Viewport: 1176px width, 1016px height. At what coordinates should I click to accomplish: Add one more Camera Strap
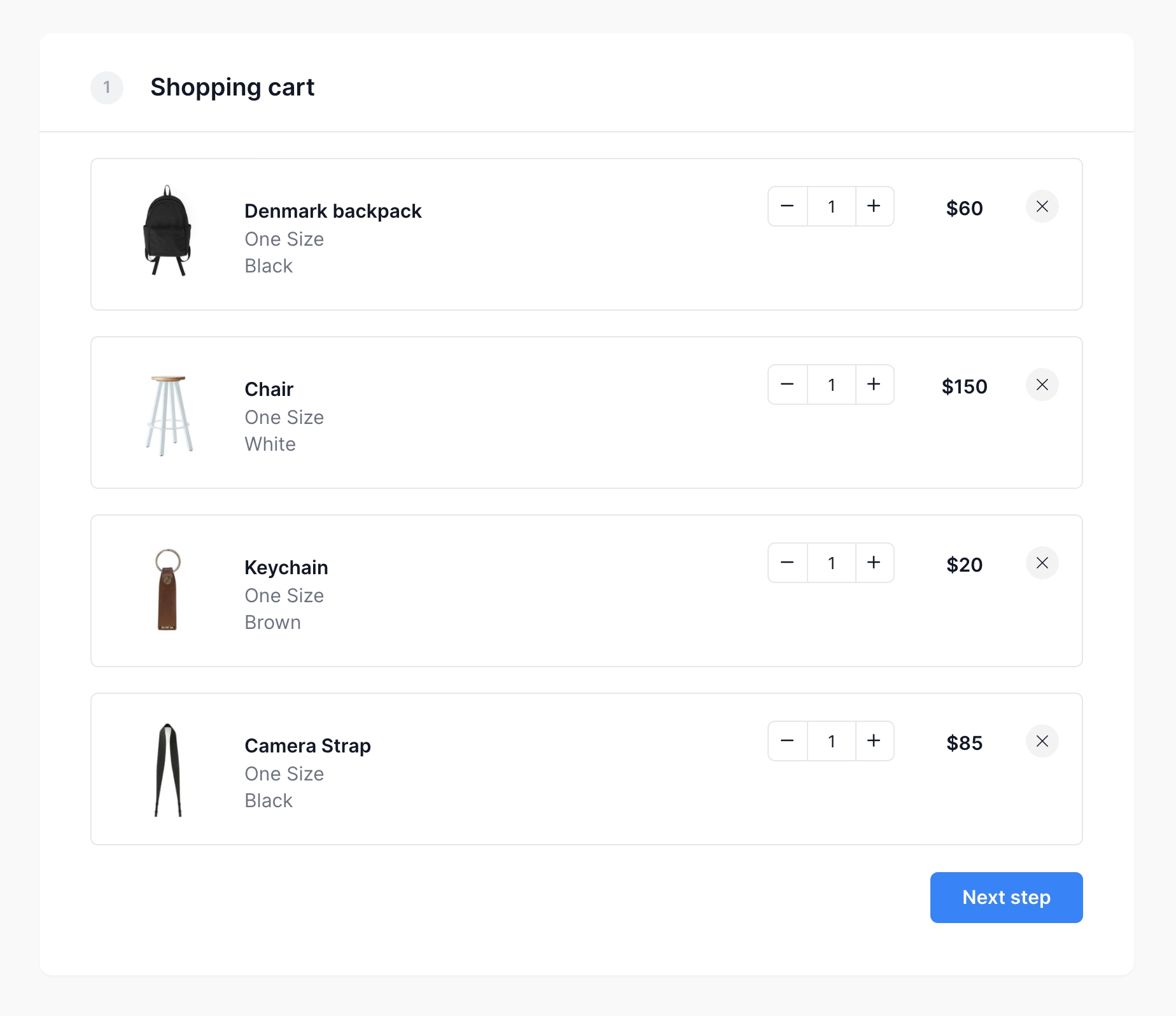[874, 741]
